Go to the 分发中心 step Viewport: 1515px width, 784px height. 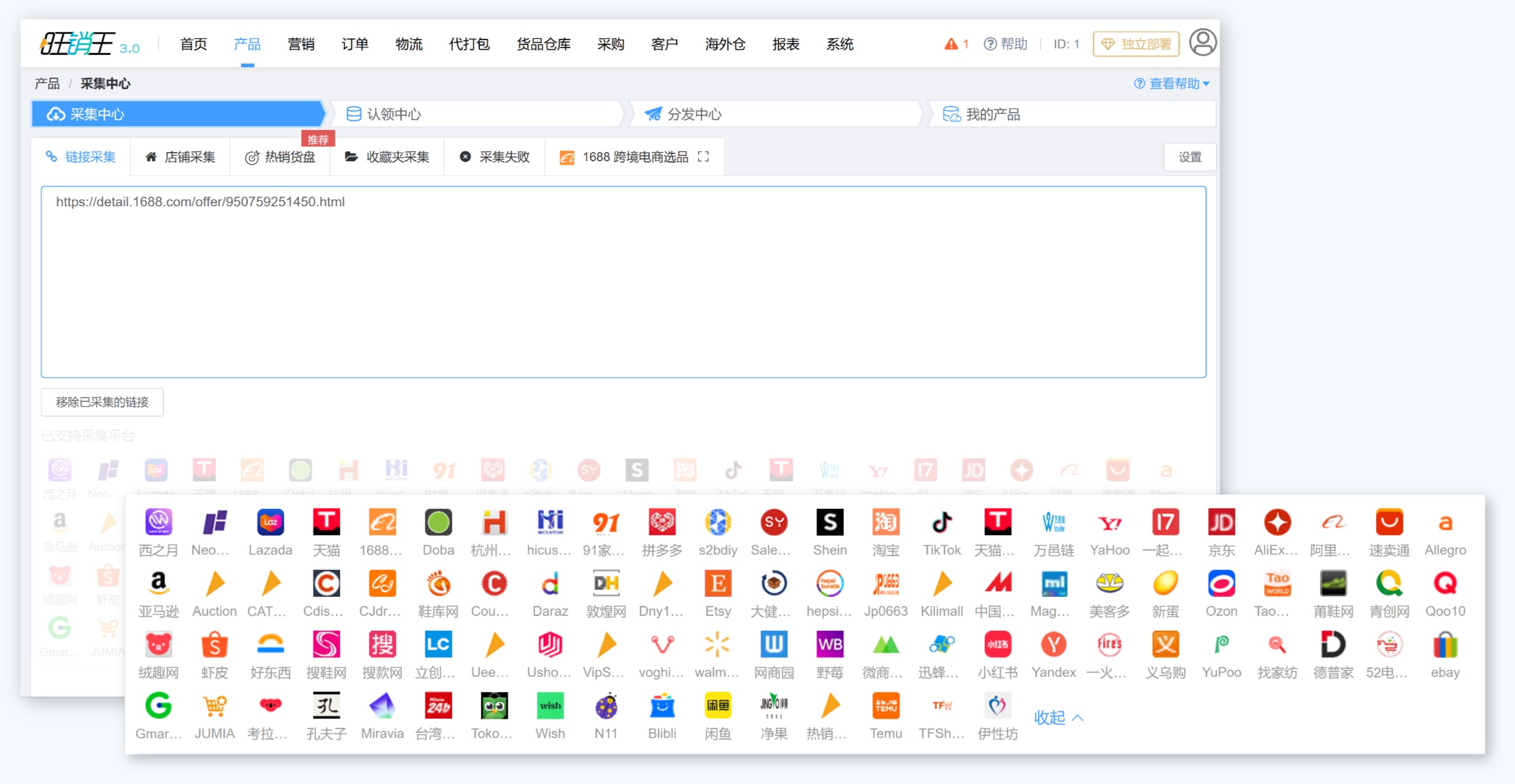(776, 114)
